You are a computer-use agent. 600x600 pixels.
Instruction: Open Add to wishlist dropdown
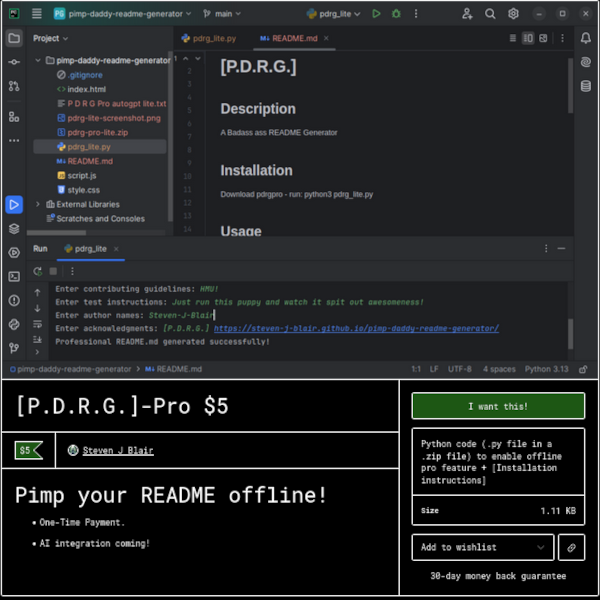point(483,547)
